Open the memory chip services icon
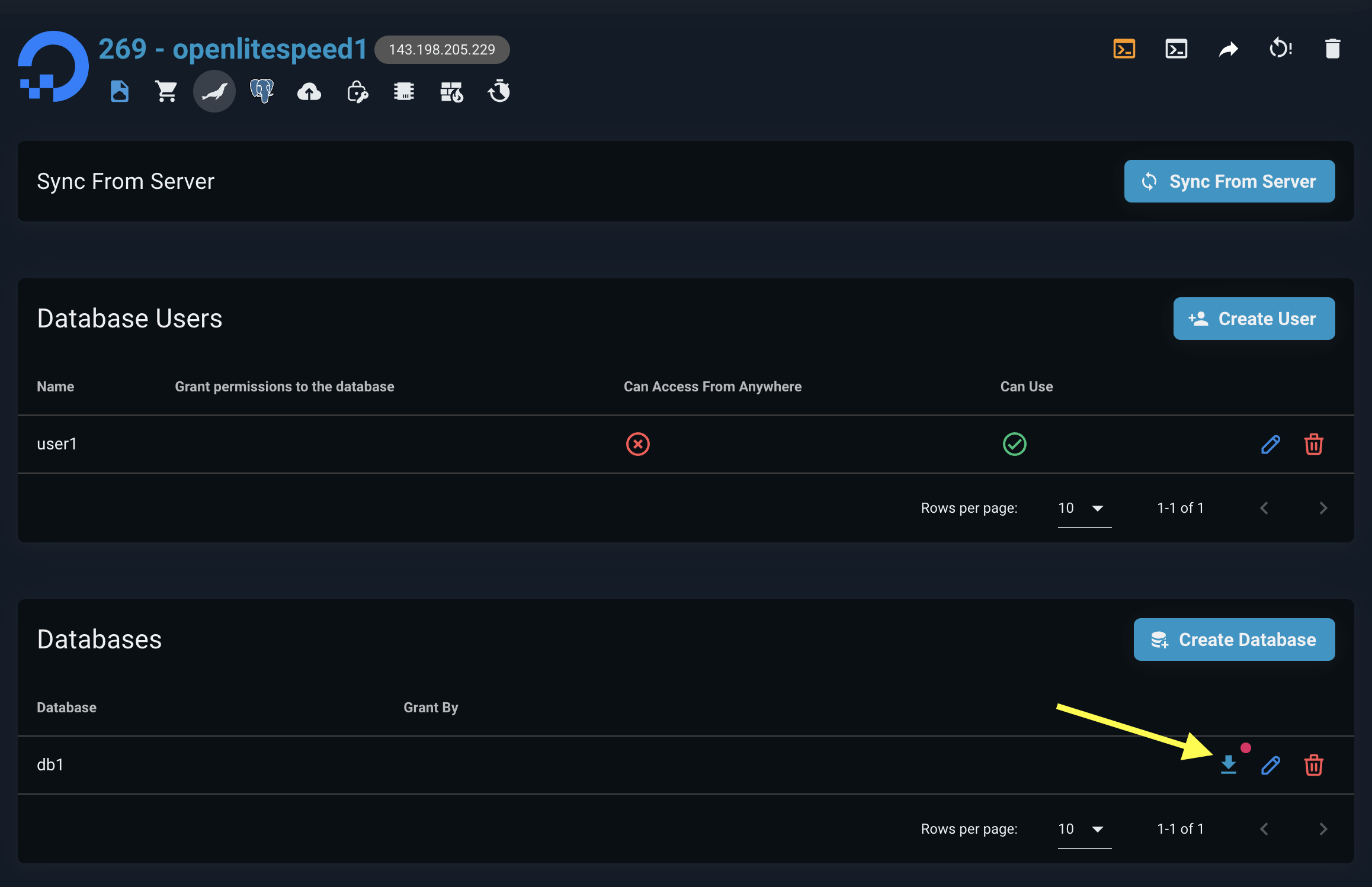Viewport: 1372px width, 887px height. (x=404, y=91)
